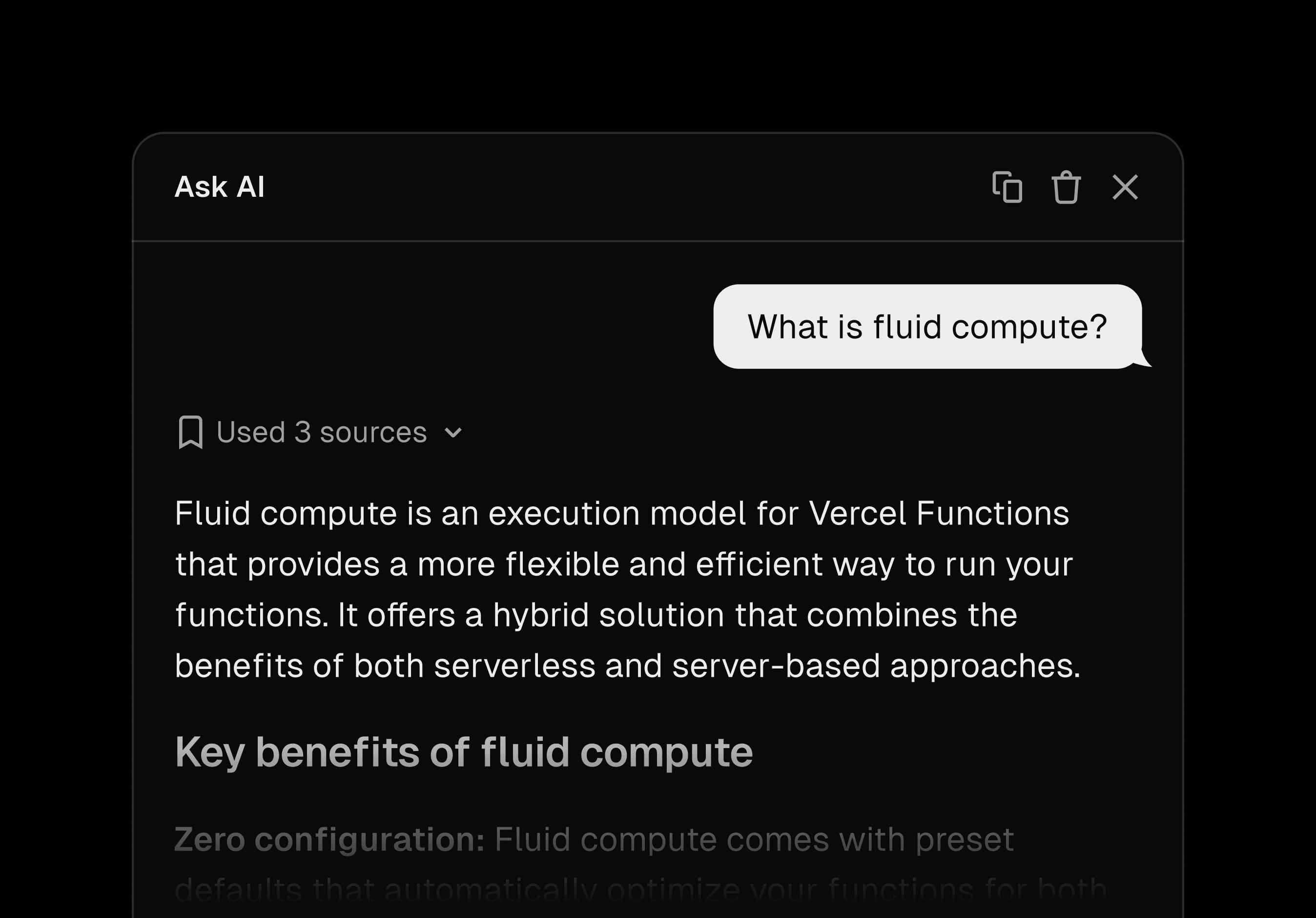Screen dimensions: 1316x918
Task: Click the "Key benefits of fluid compute" heading
Action: [464, 752]
